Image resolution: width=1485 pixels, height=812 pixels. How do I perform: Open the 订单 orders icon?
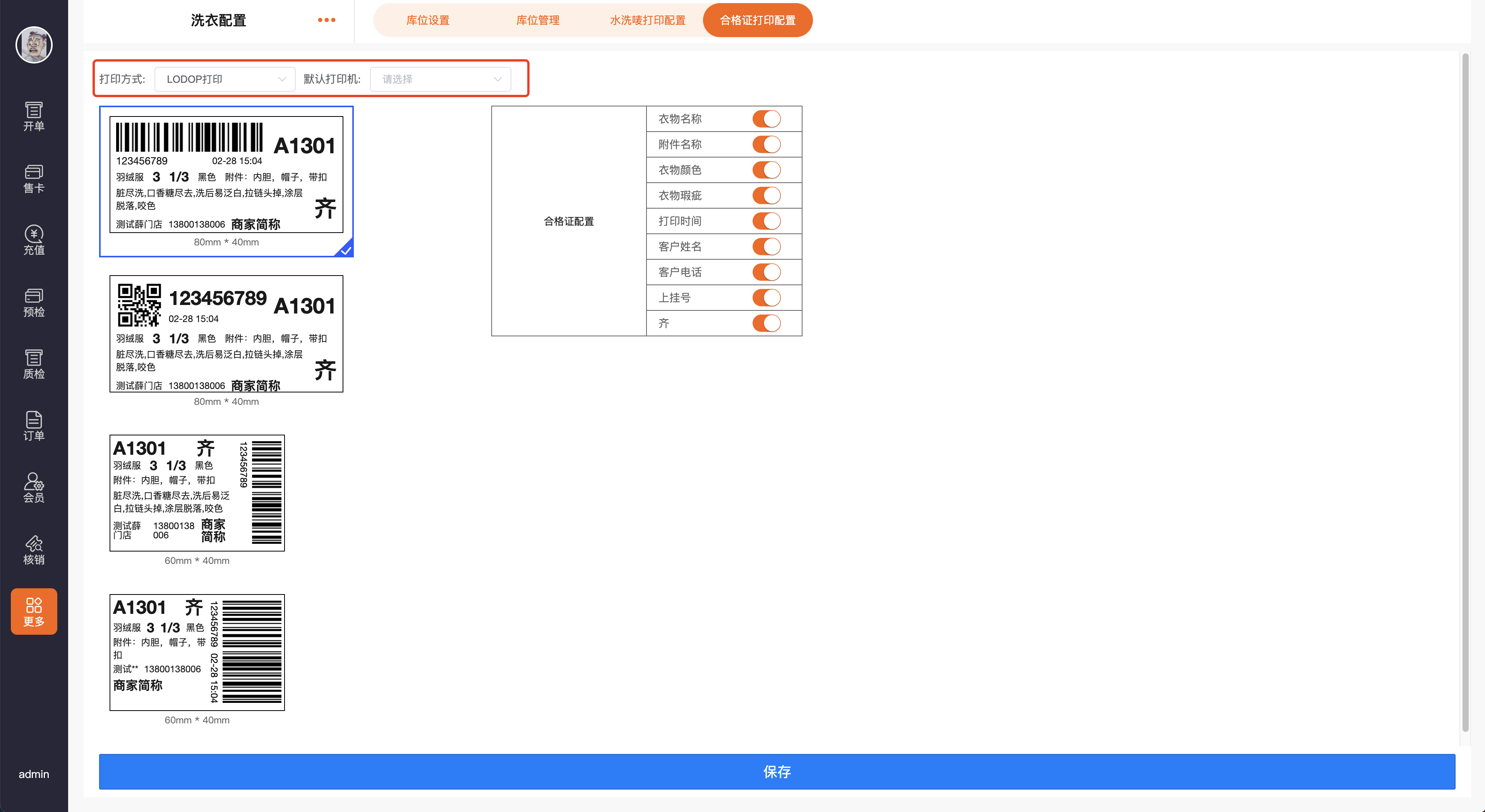pyautogui.click(x=33, y=426)
